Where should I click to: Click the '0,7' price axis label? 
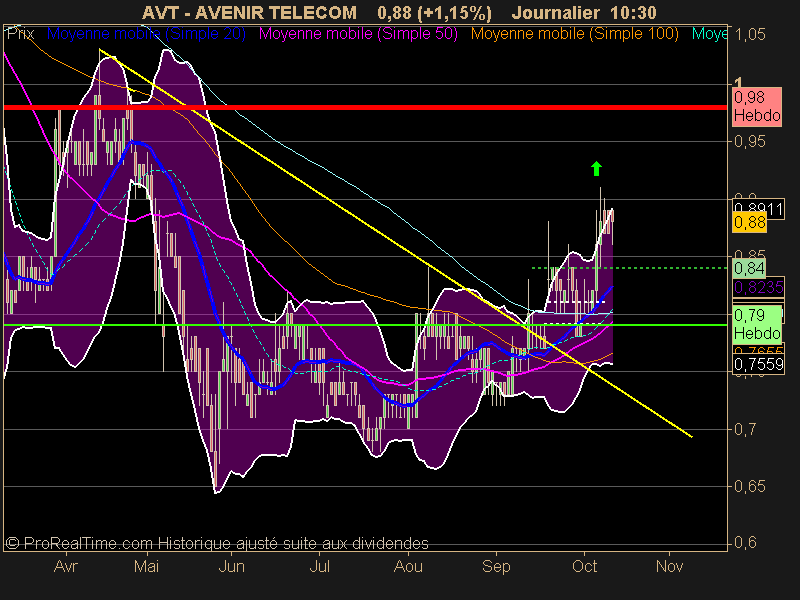pyautogui.click(x=745, y=429)
